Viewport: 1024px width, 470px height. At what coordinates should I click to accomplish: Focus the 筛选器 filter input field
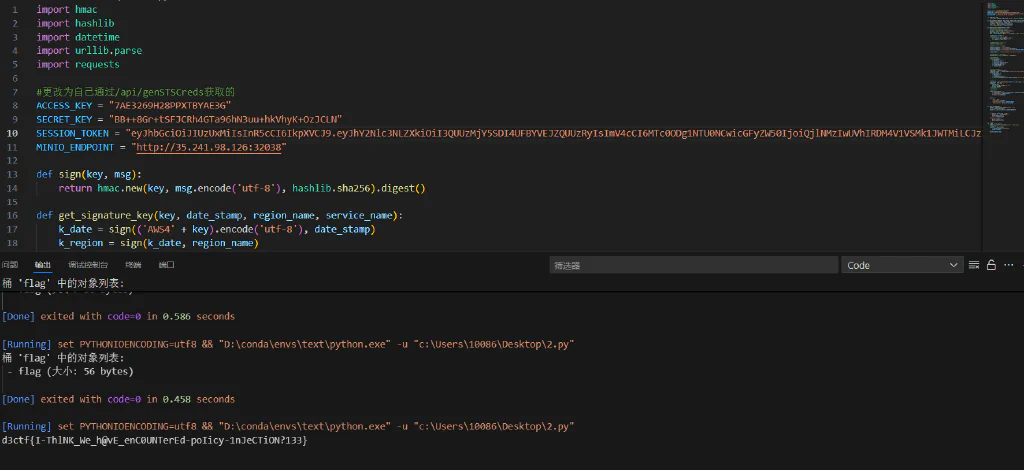(694, 265)
